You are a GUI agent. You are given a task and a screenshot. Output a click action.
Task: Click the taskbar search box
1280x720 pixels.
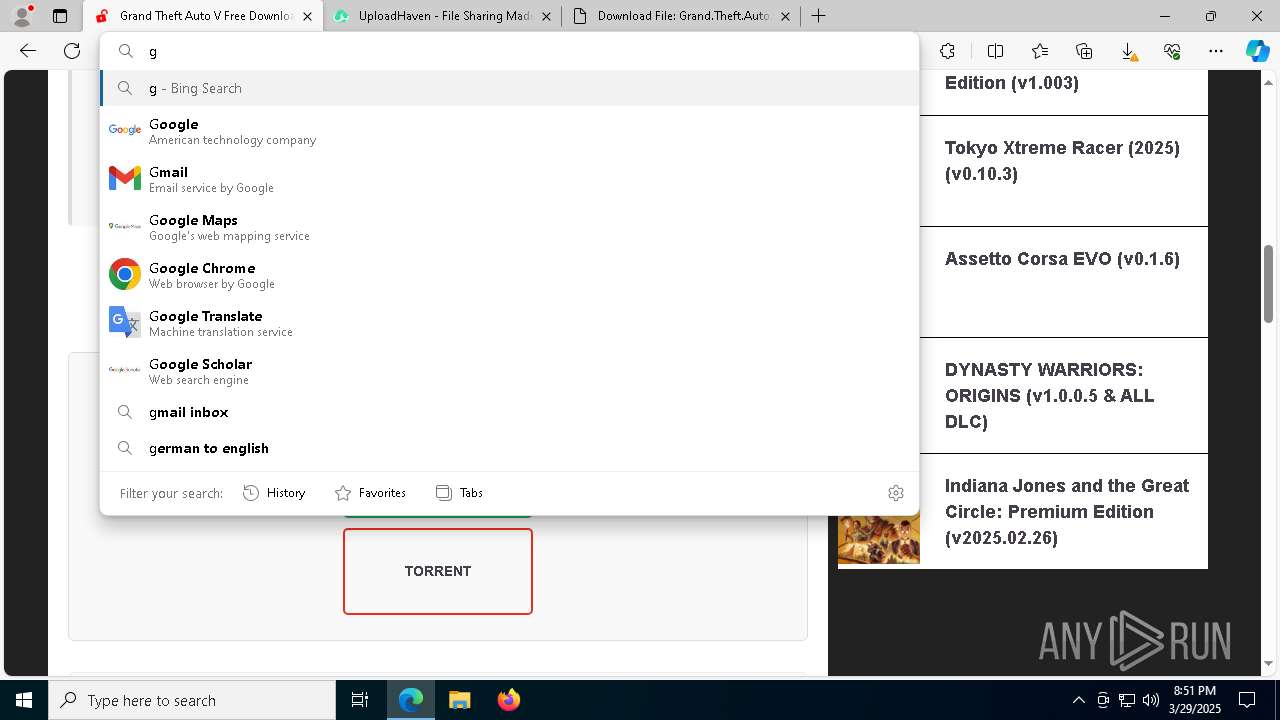point(192,700)
